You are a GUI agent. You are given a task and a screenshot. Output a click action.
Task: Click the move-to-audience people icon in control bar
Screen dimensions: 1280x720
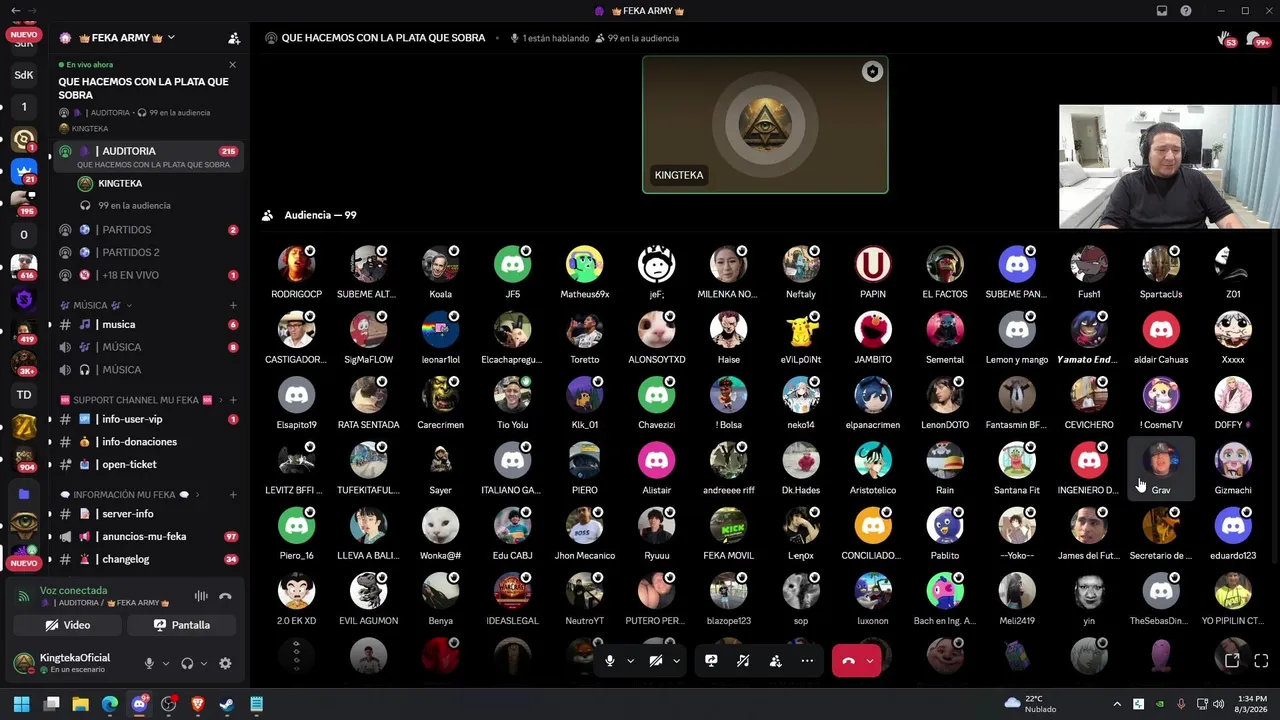[x=775, y=661]
